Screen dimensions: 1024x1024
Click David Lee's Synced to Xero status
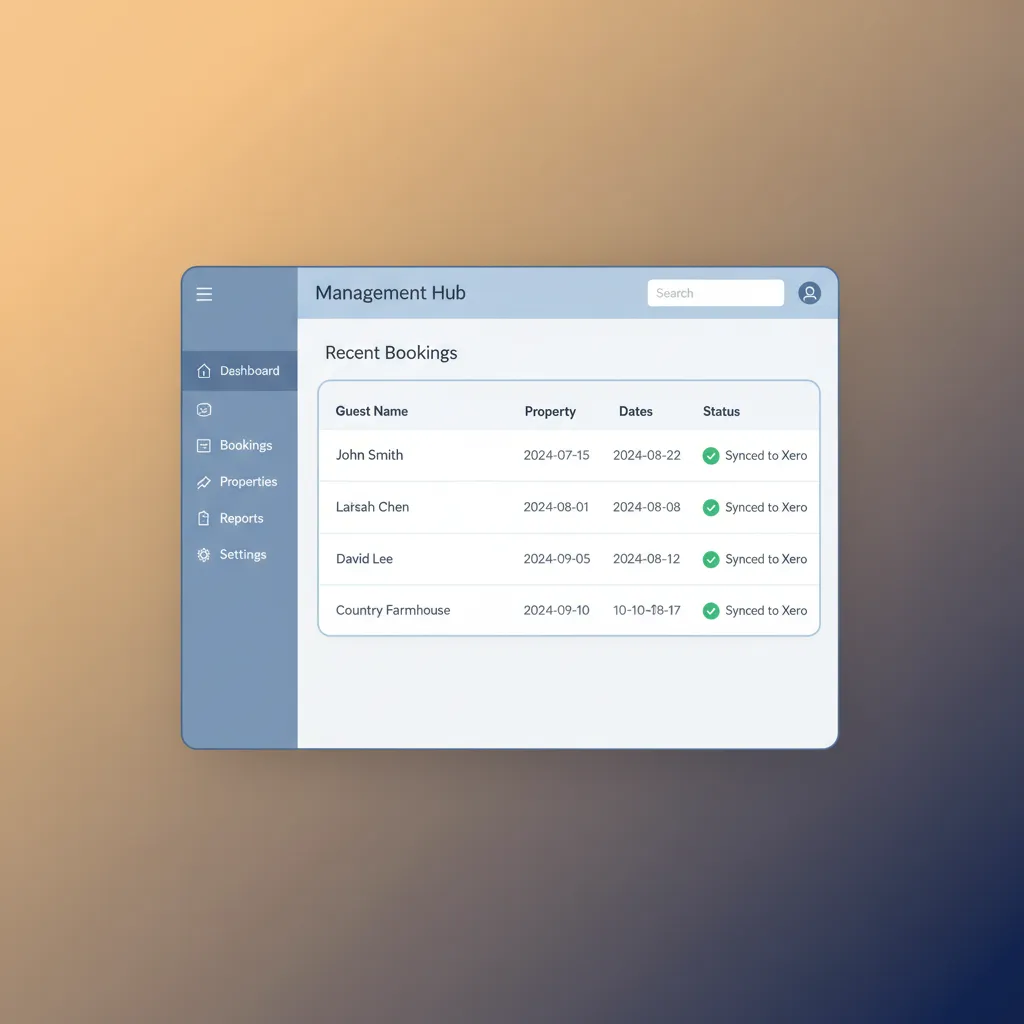(766, 559)
